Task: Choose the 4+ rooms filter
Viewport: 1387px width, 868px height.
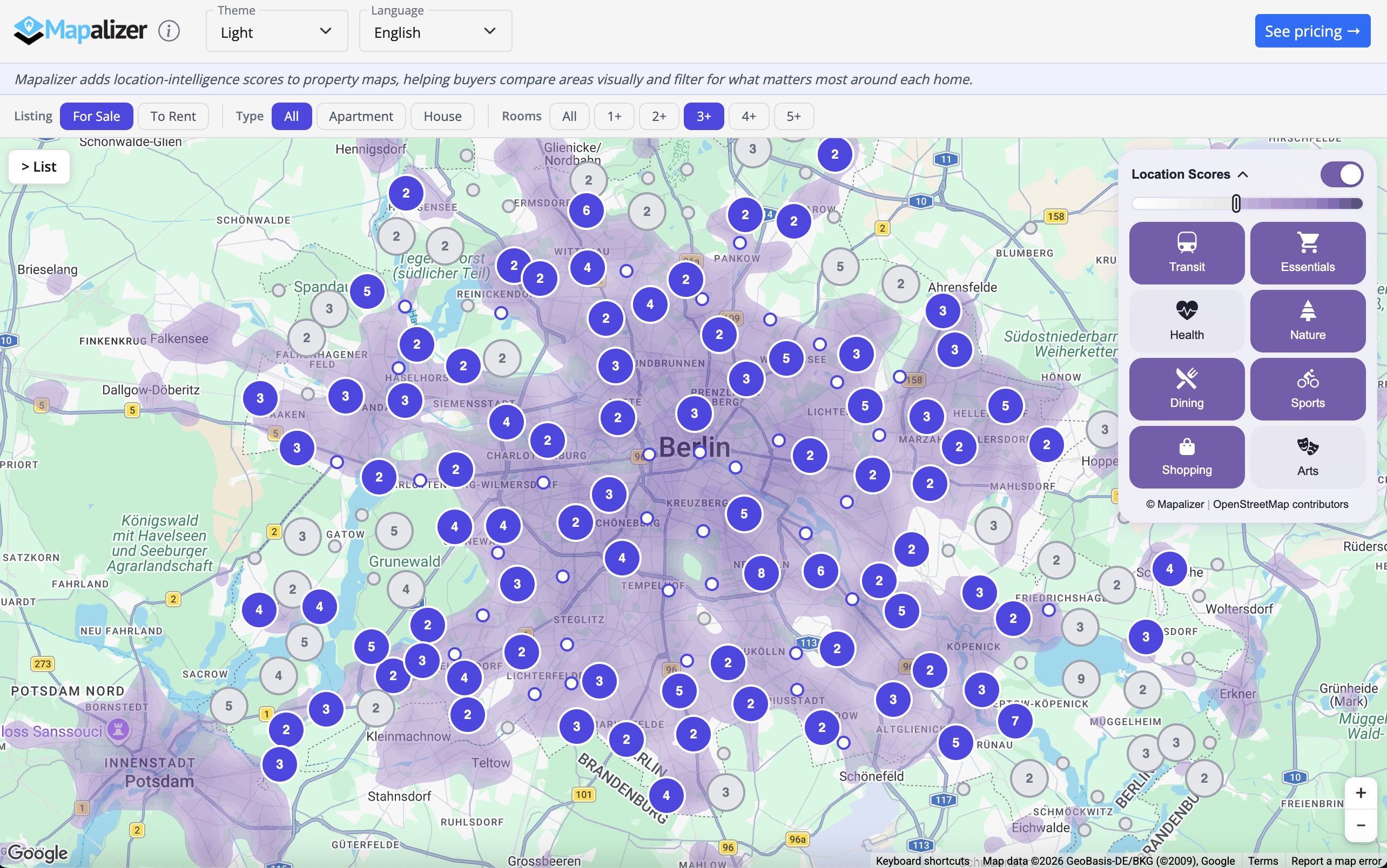Action: click(749, 117)
